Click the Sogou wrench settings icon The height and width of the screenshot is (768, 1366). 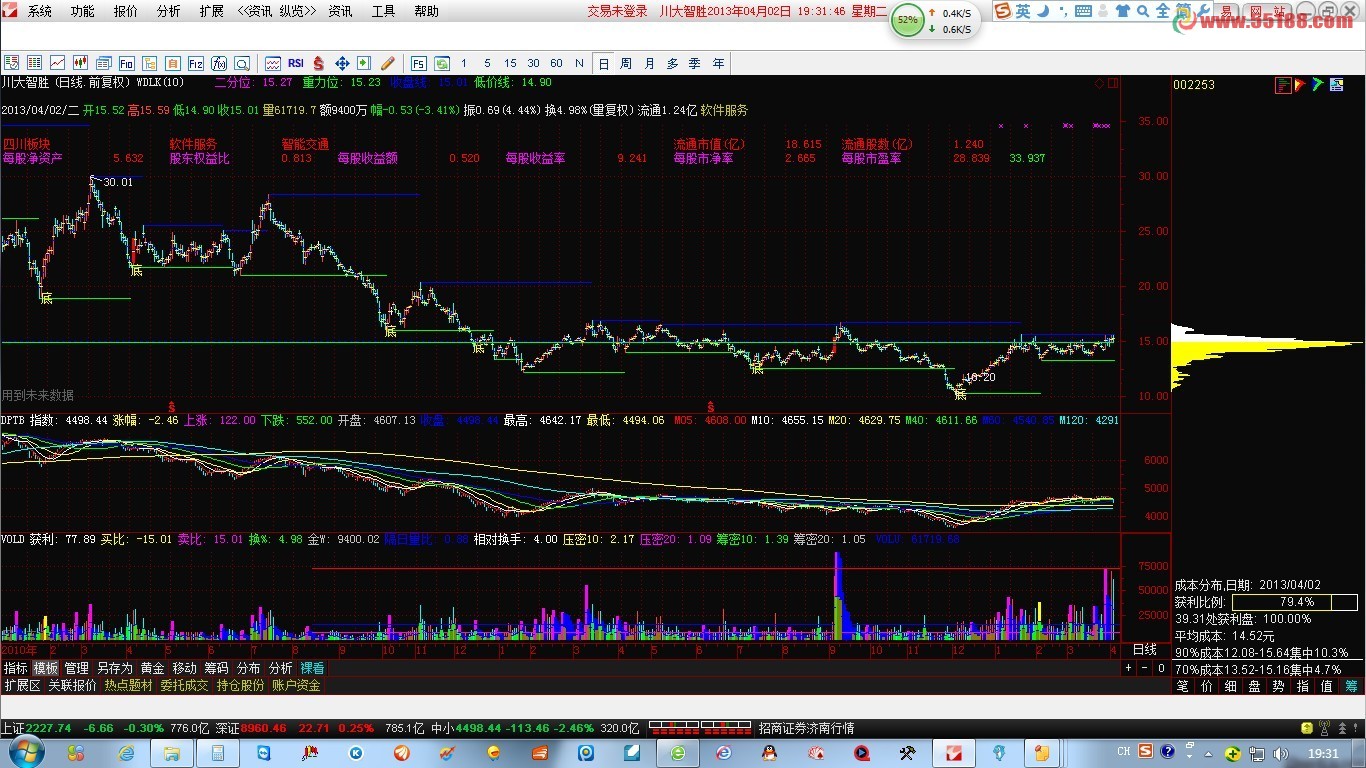(x=1203, y=11)
